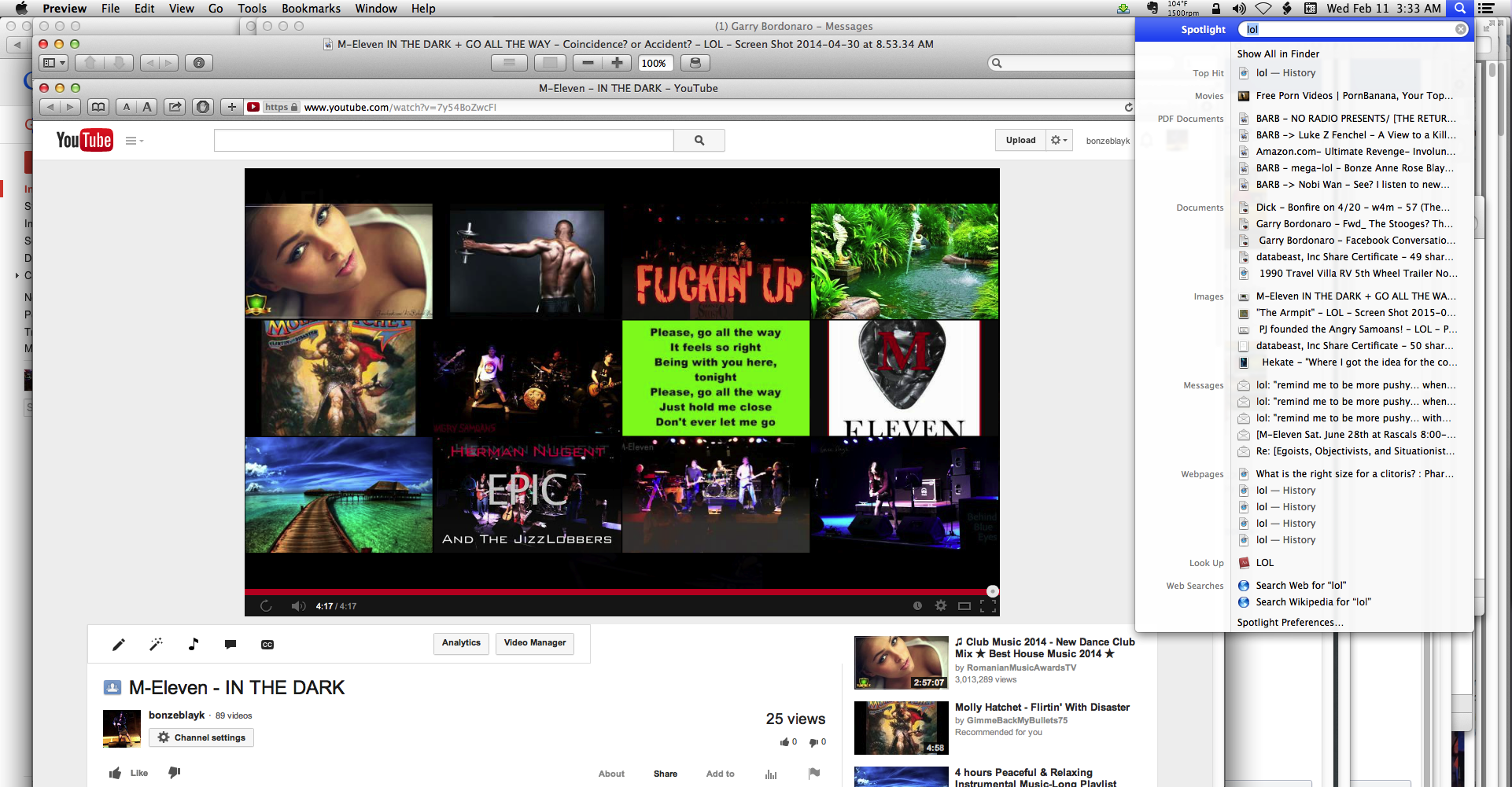This screenshot has height=787, width=1512.
Task: Mute the video with the speaker icon
Action: point(298,605)
